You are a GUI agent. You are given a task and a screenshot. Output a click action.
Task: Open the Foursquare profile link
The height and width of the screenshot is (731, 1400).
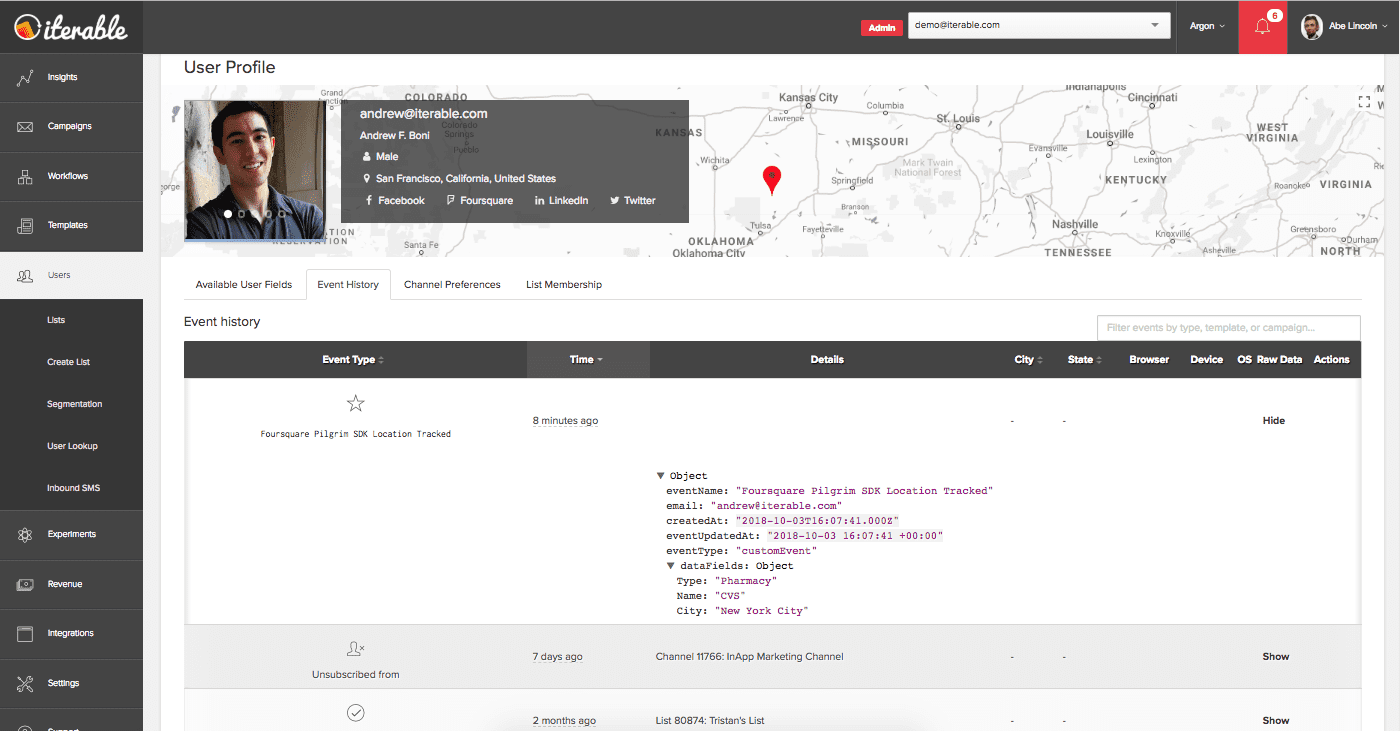pos(479,201)
